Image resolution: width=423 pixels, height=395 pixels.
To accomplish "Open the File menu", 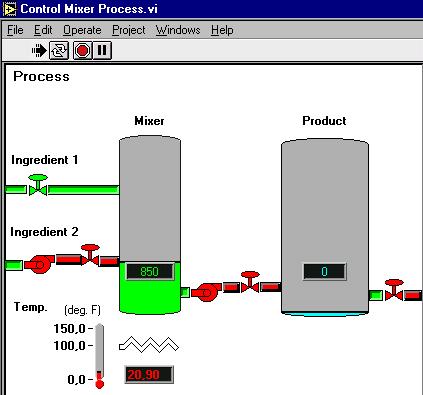I will (x=15, y=30).
